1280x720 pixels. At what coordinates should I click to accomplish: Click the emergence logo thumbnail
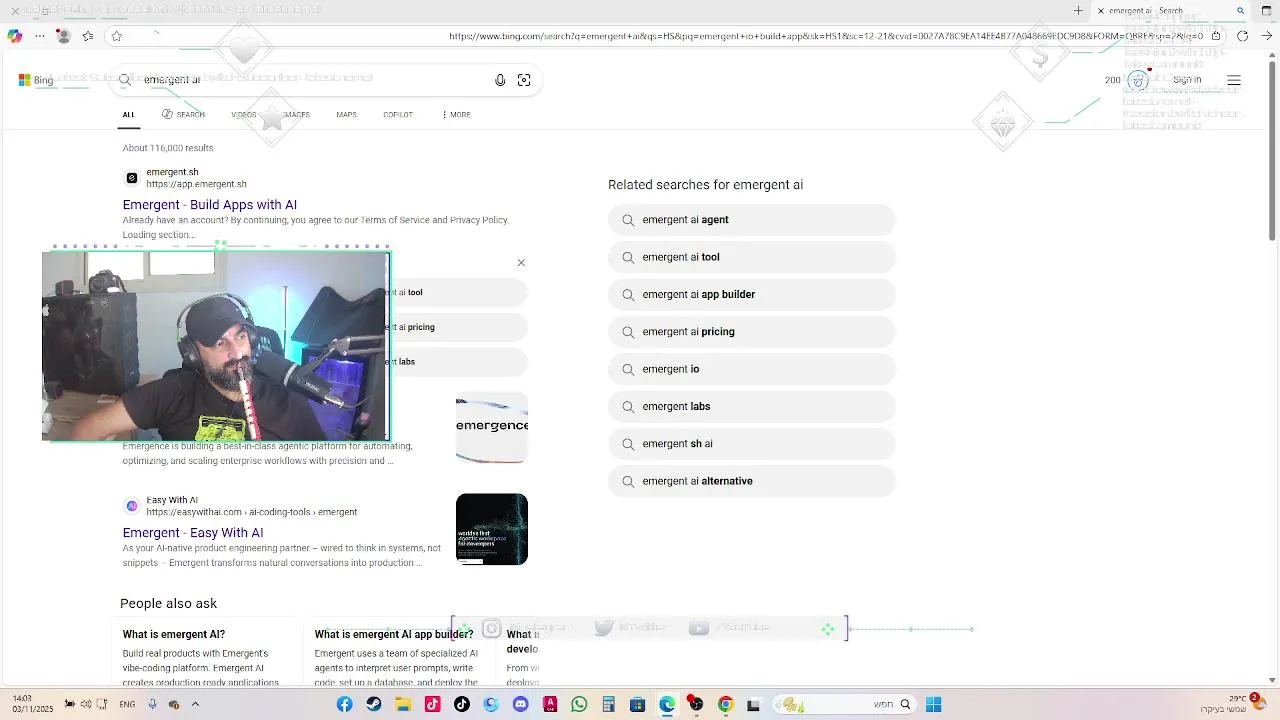click(x=492, y=429)
